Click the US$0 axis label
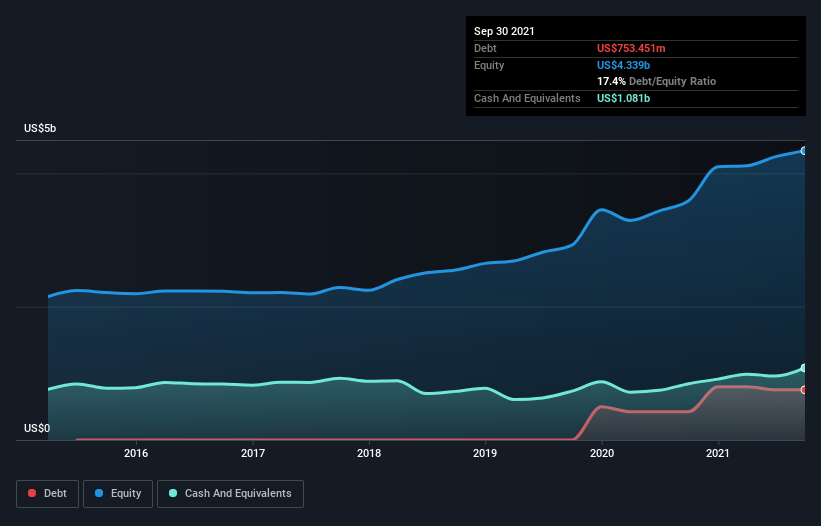This screenshot has height=526, width=821. pos(37,428)
